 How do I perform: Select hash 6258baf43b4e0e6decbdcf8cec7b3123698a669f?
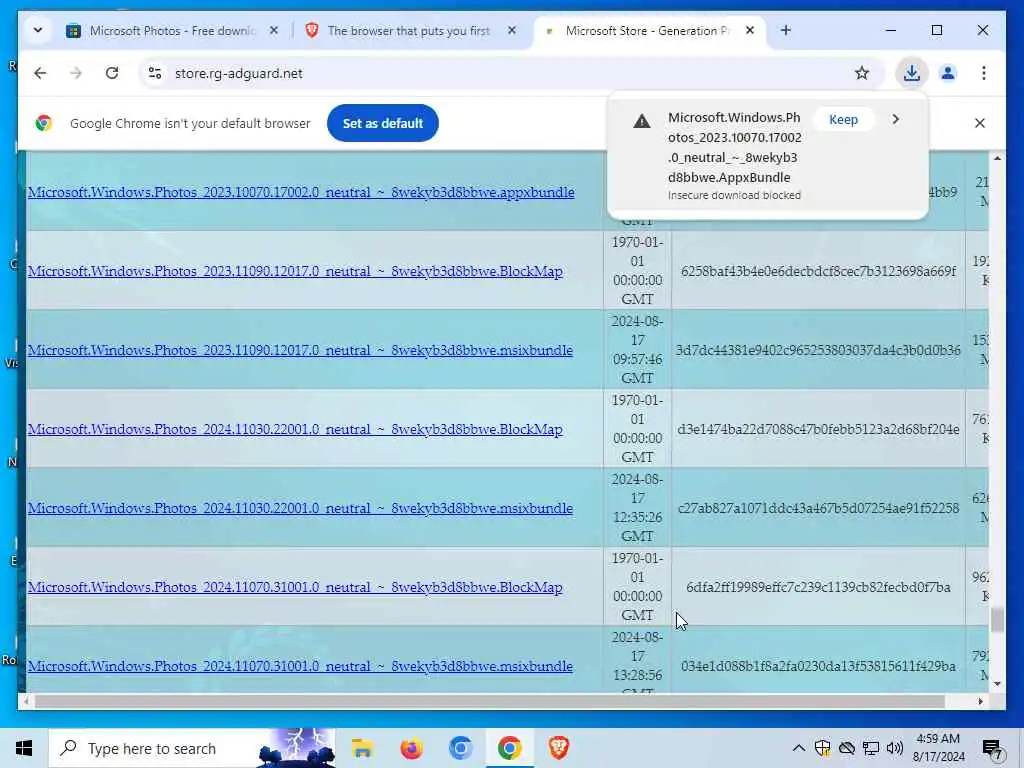[818, 271]
